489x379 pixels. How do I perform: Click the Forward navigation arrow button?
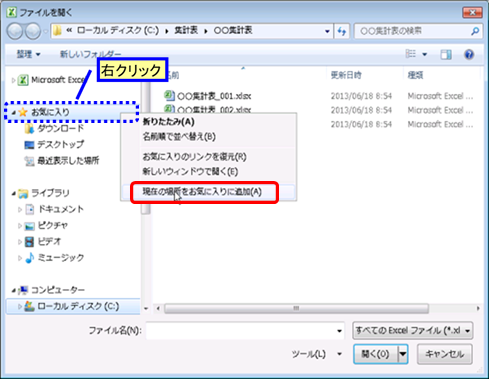click(x=33, y=31)
